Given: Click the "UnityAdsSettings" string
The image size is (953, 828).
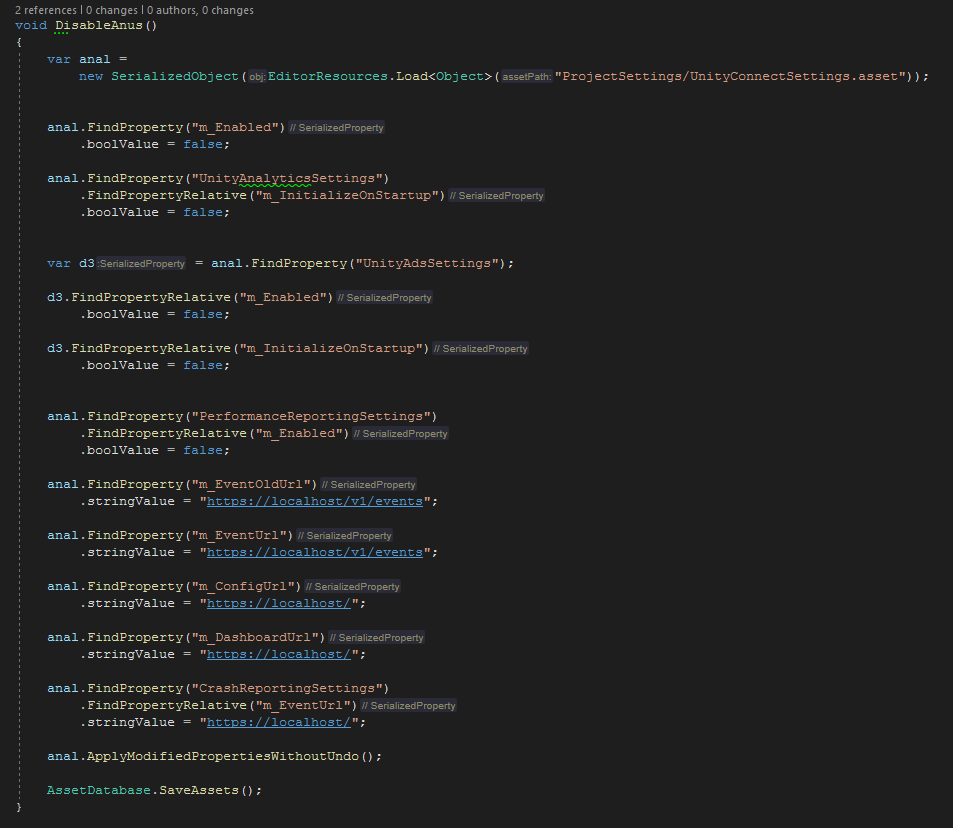Looking at the screenshot, I should click(x=427, y=264).
